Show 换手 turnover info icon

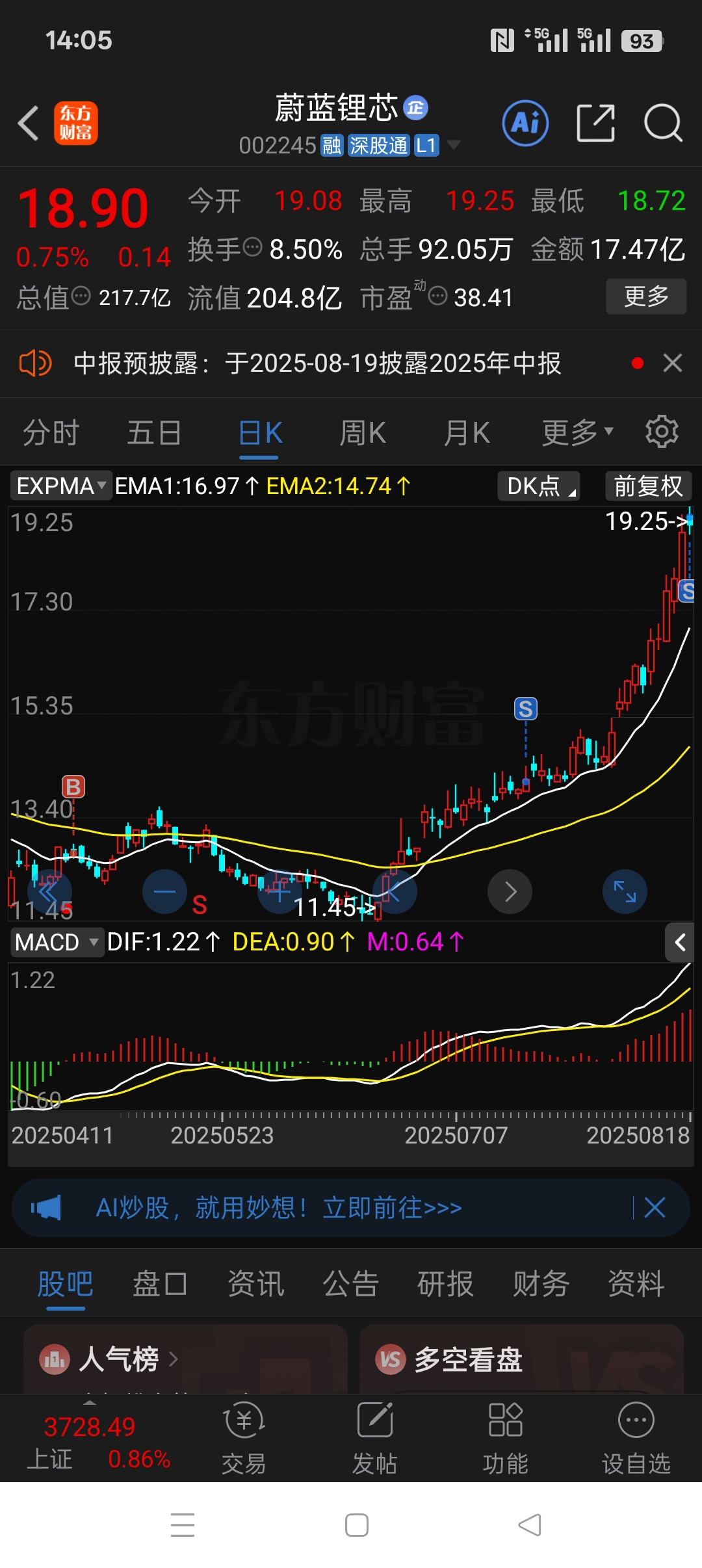[x=252, y=248]
